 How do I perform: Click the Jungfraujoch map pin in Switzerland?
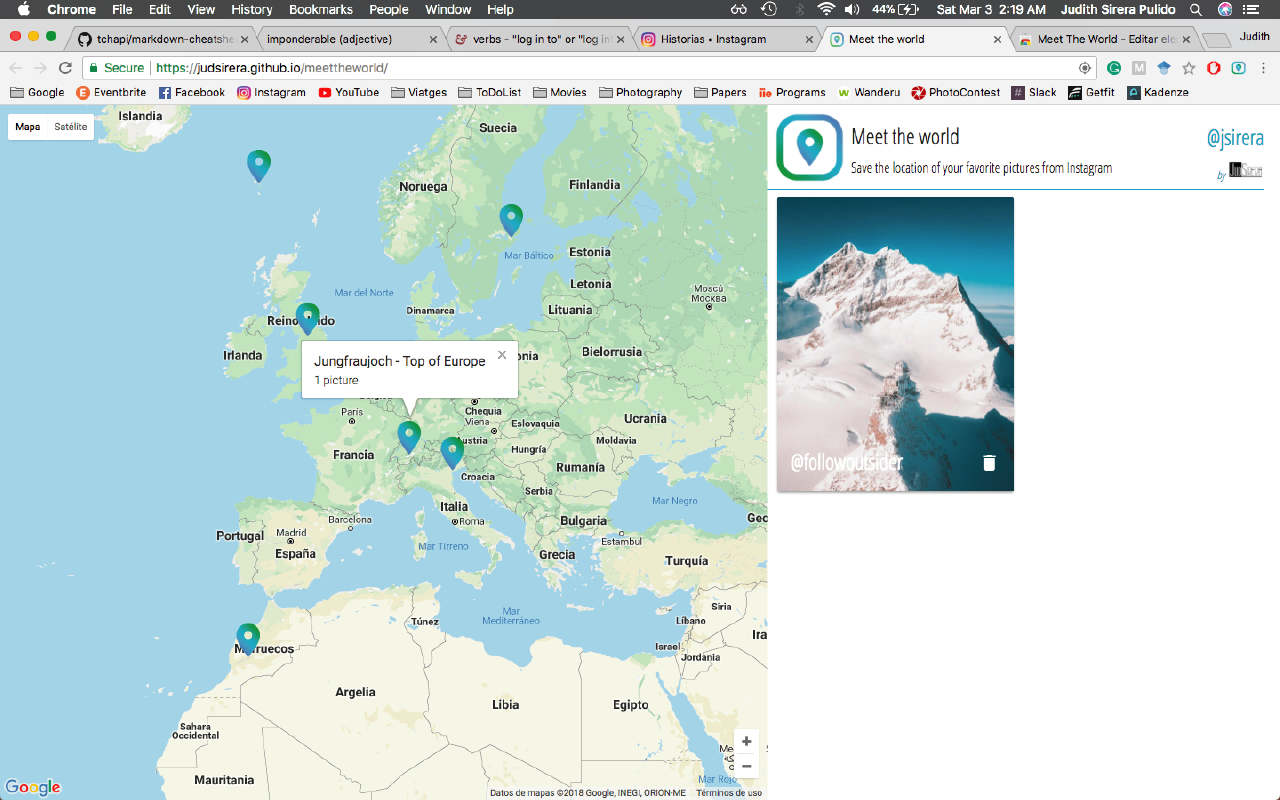409,437
